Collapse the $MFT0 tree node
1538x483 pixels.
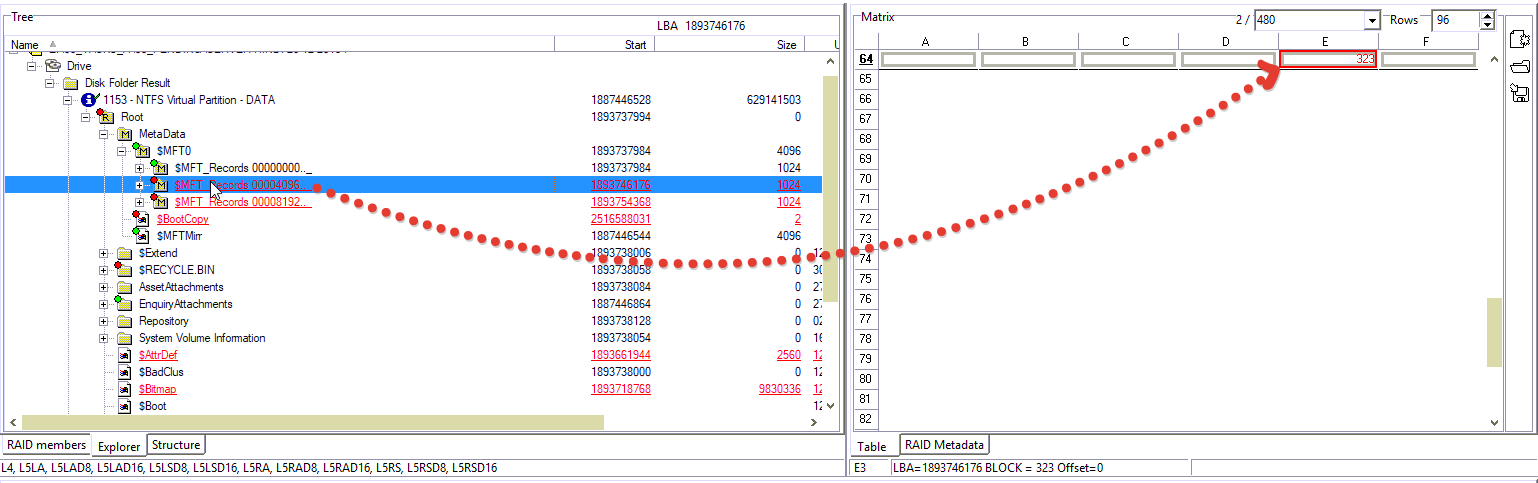[122, 151]
